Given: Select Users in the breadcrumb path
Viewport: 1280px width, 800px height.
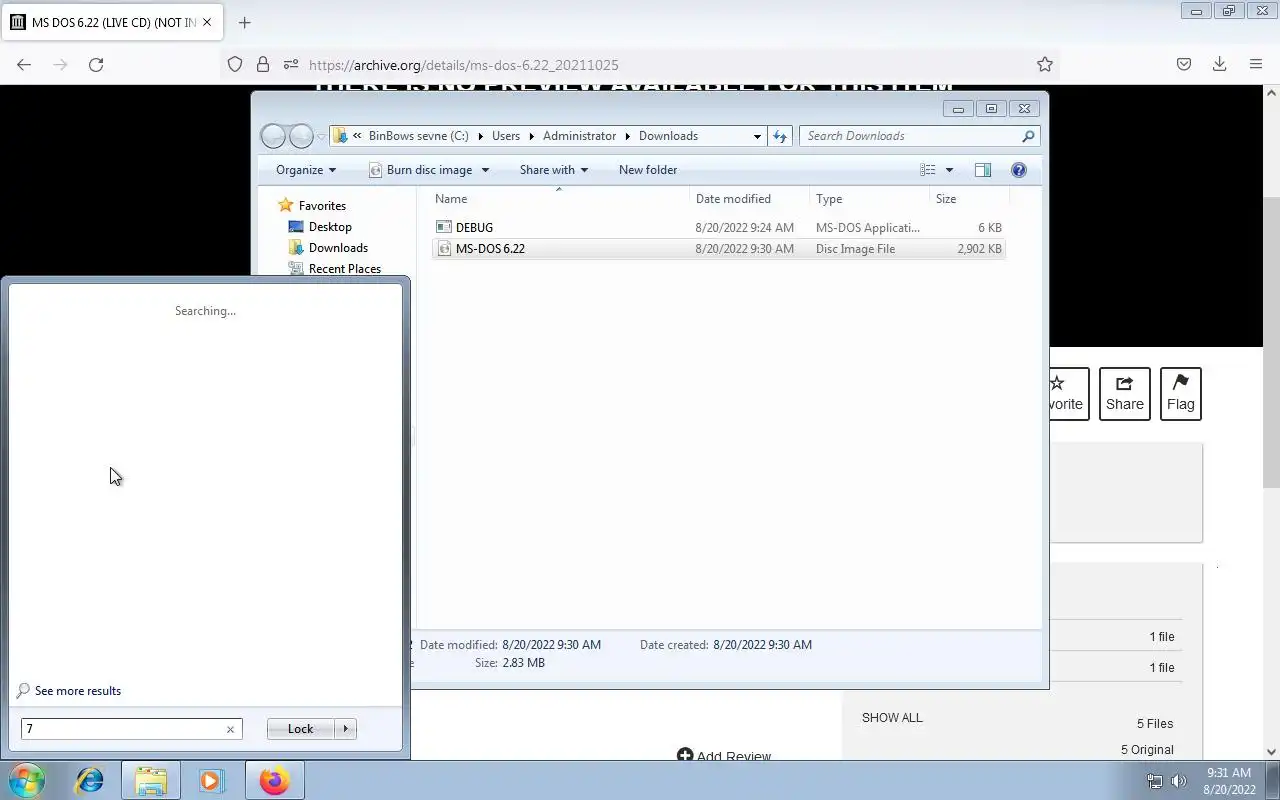Looking at the screenshot, I should pos(506,136).
